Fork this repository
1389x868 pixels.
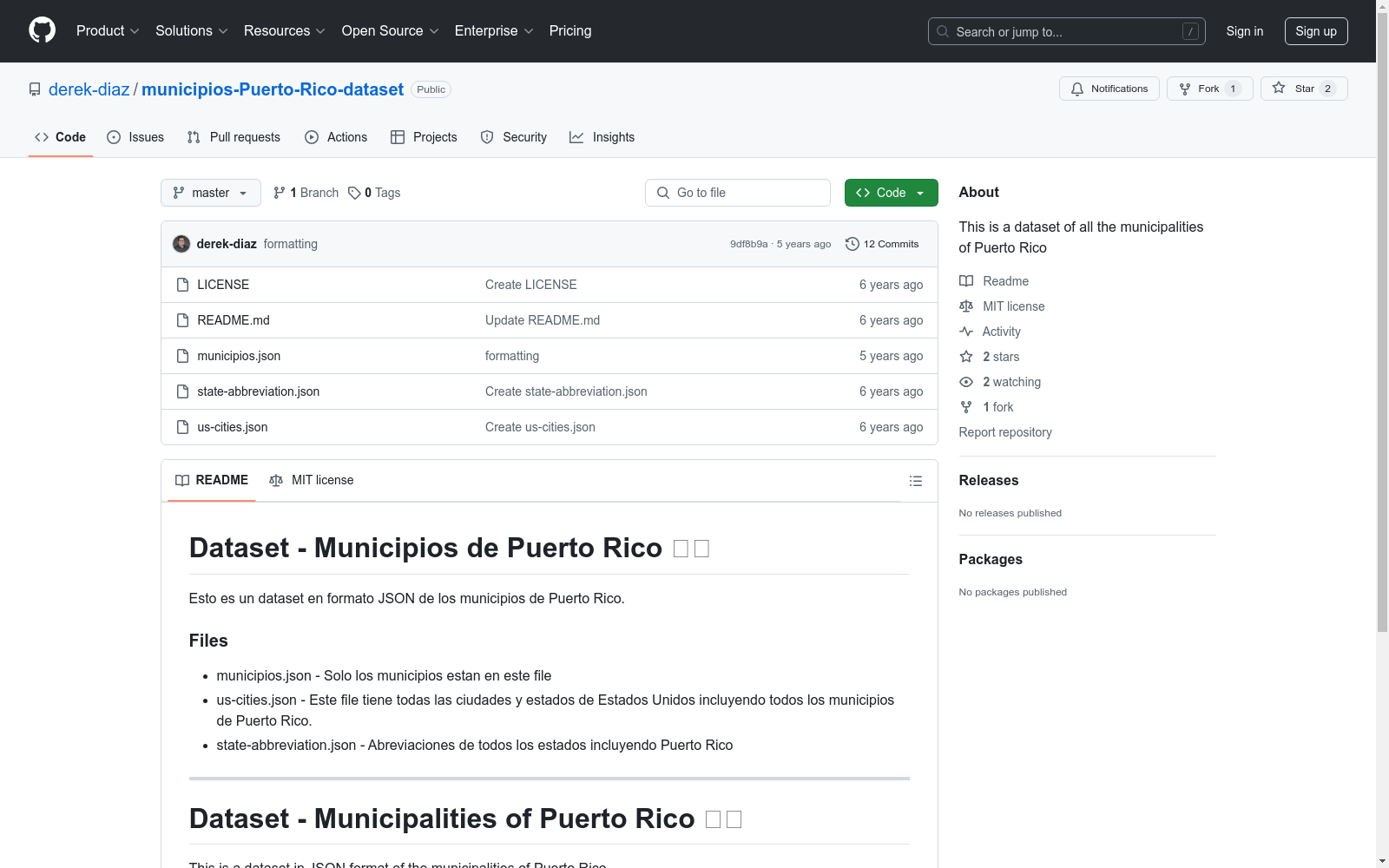click(x=1210, y=89)
